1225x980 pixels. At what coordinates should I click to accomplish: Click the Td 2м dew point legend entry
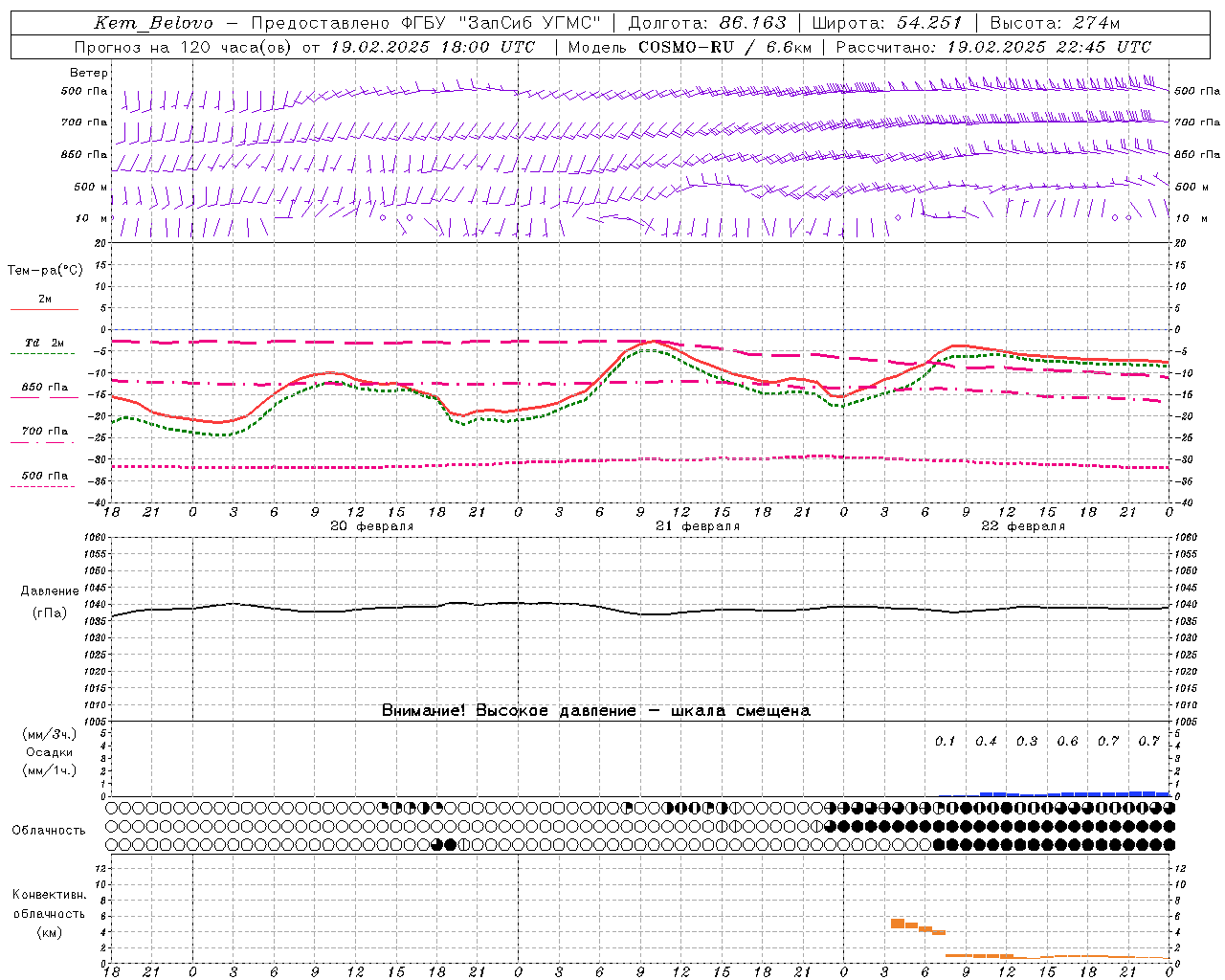(x=44, y=343)
